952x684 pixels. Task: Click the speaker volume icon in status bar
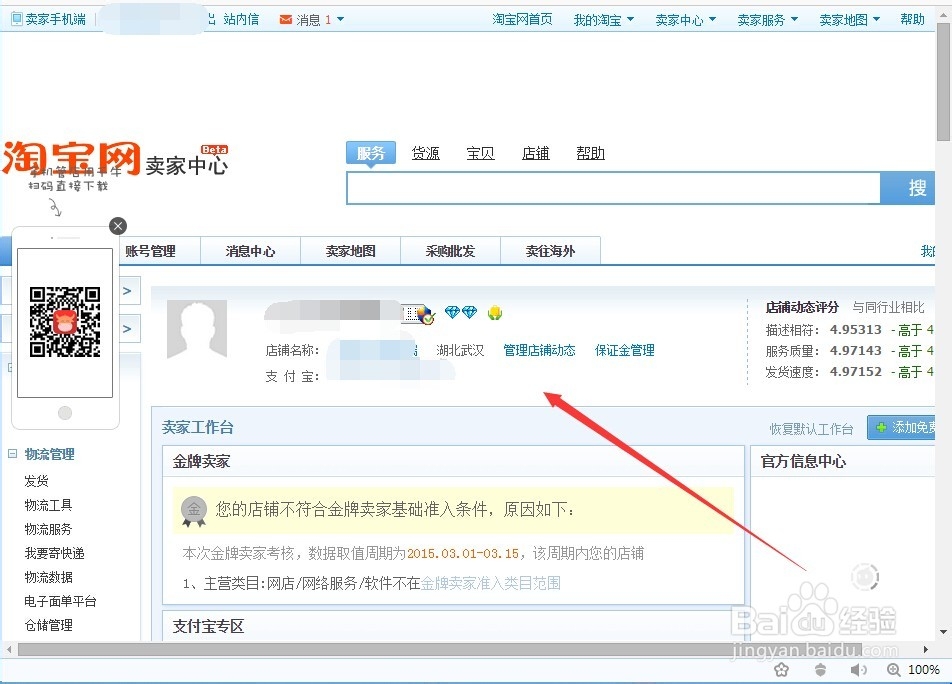[858, 669]
